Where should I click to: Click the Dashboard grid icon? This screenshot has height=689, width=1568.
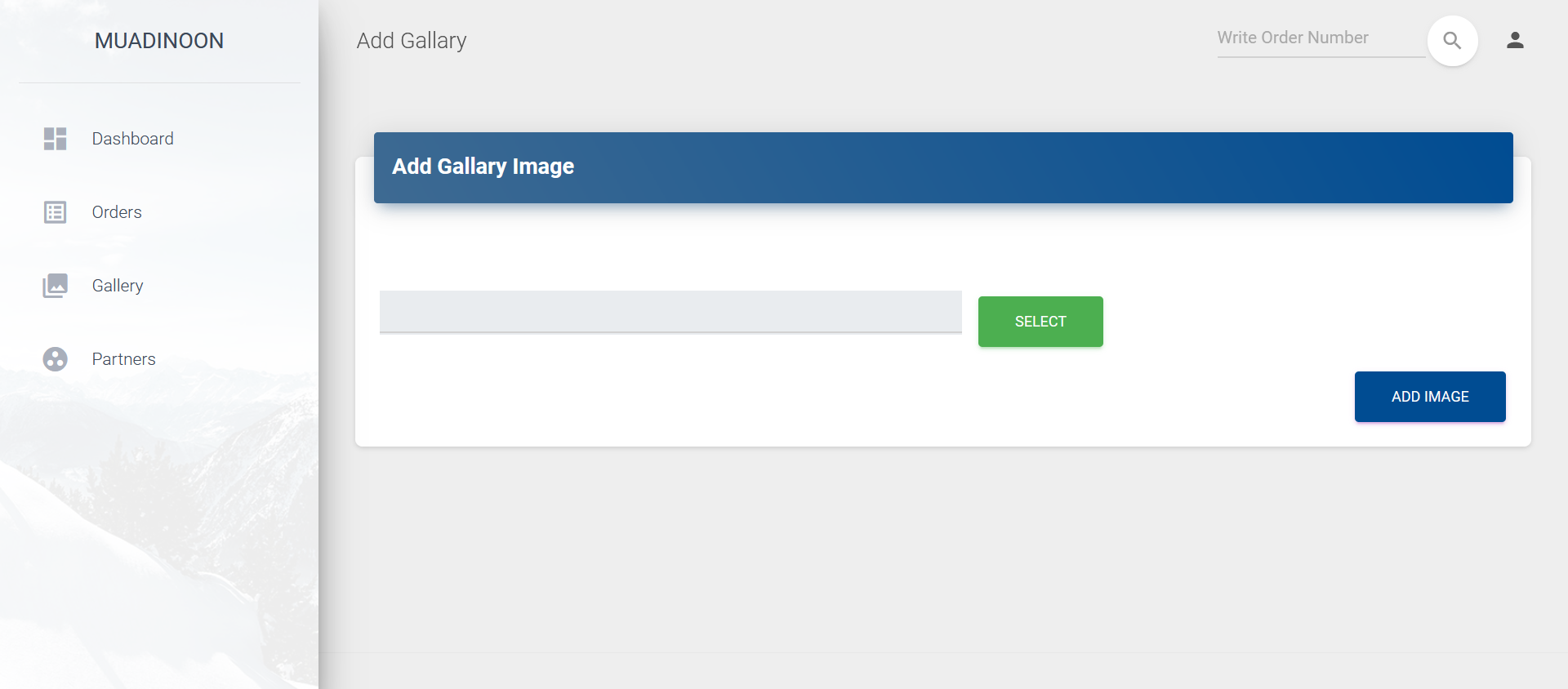(55, 139)
